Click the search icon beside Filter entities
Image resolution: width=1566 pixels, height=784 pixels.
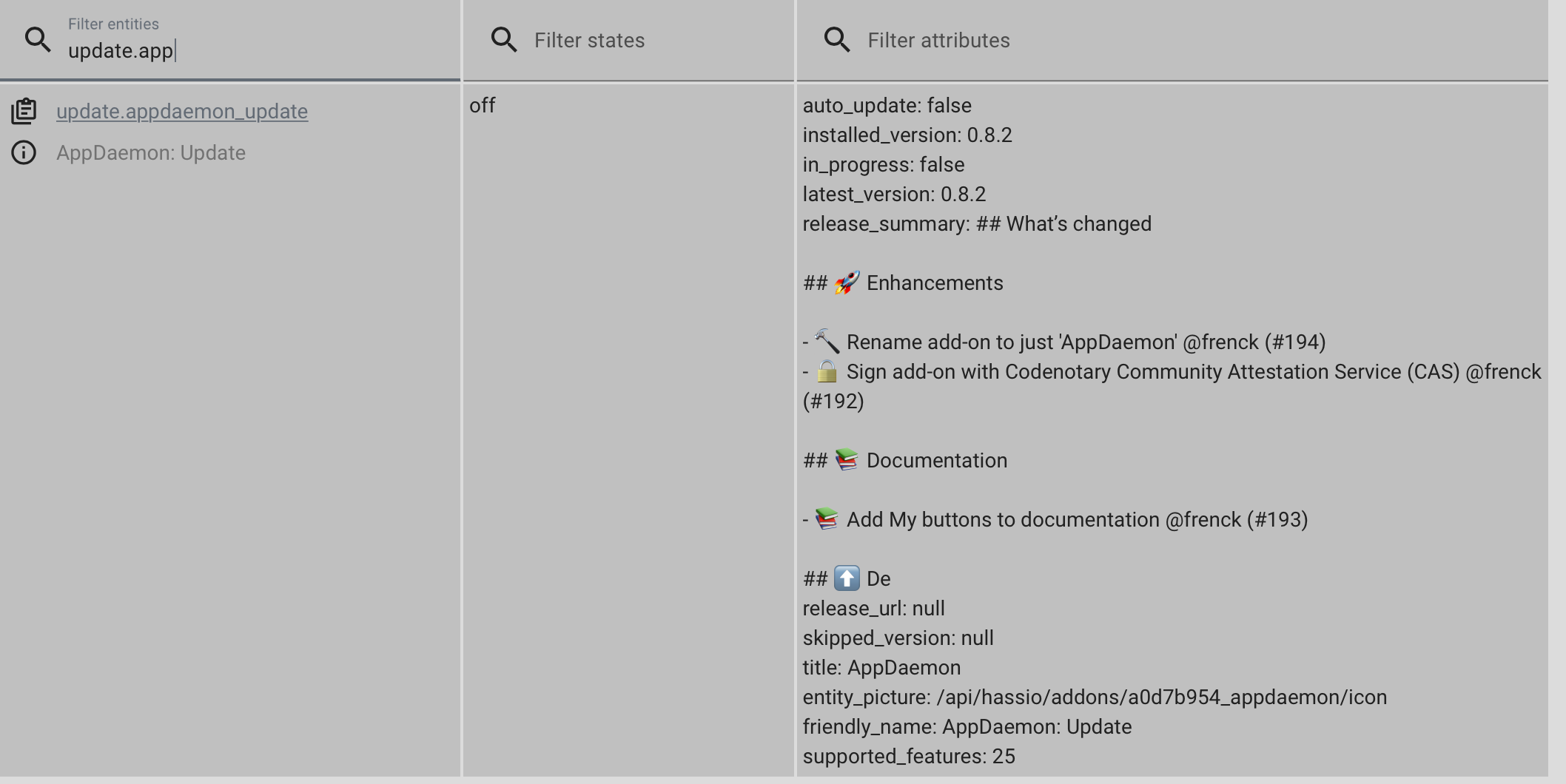(38, 40)
